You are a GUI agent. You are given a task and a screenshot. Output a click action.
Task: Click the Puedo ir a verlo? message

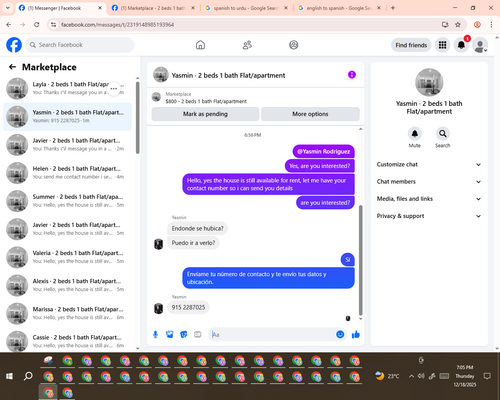click(193, 243)
